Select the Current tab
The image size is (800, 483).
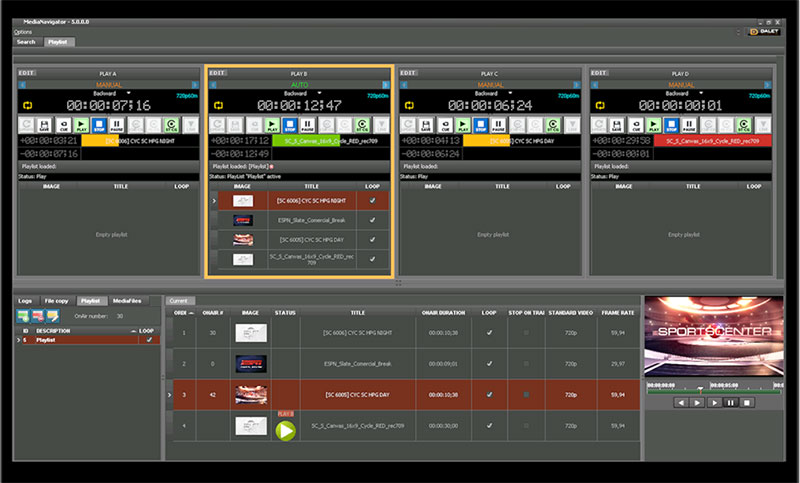pos(179,301)
